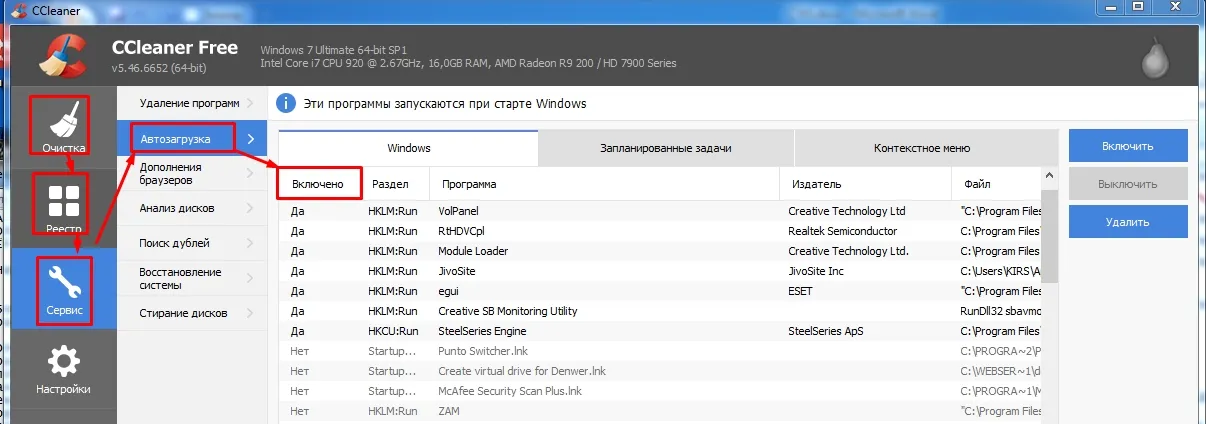Image resolution: width=1206 pixels, height=424 pixels.
Task: Open Поиск дублей menu item
Action: pos(192,243)
